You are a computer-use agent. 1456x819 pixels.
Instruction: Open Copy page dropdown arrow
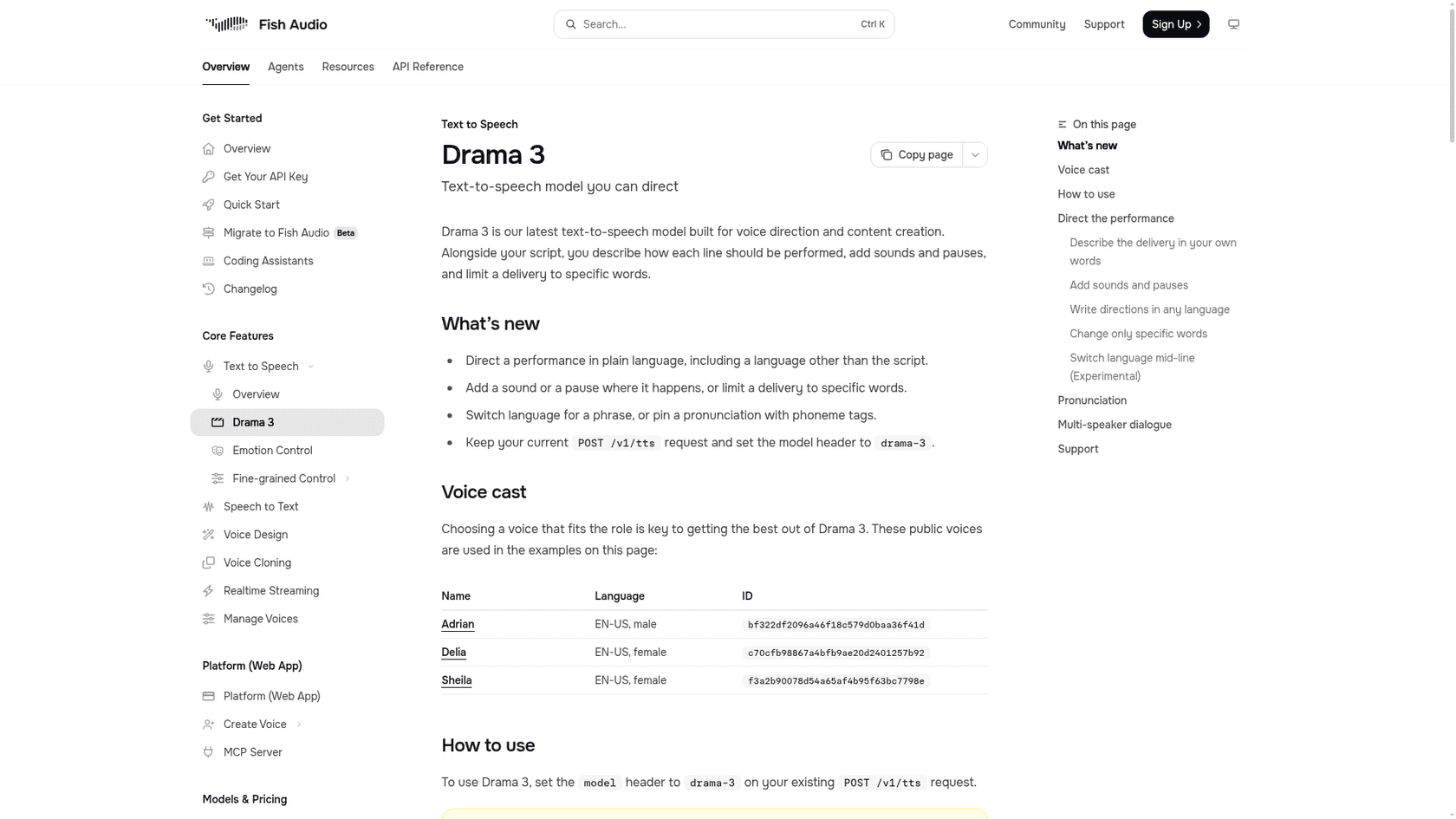pos(975,155)
